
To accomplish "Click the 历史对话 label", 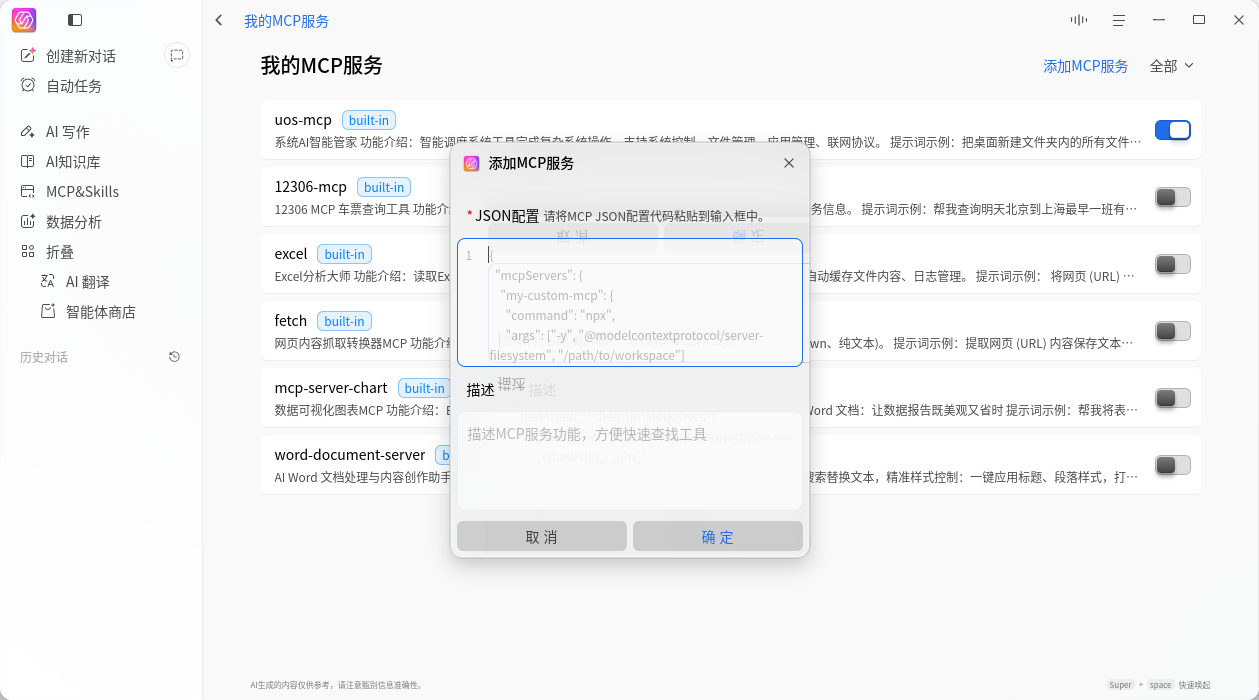I will 44,357.
